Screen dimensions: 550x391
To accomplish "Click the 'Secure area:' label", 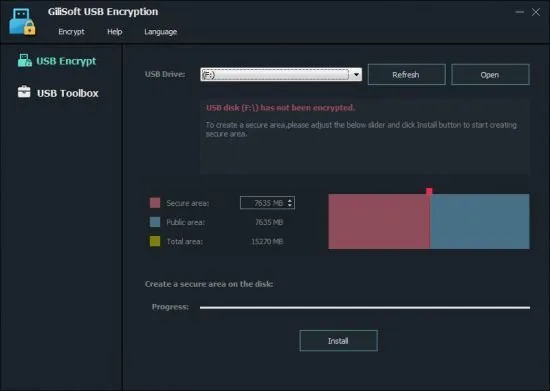I will pyautogui.click(x=188, y=203).
